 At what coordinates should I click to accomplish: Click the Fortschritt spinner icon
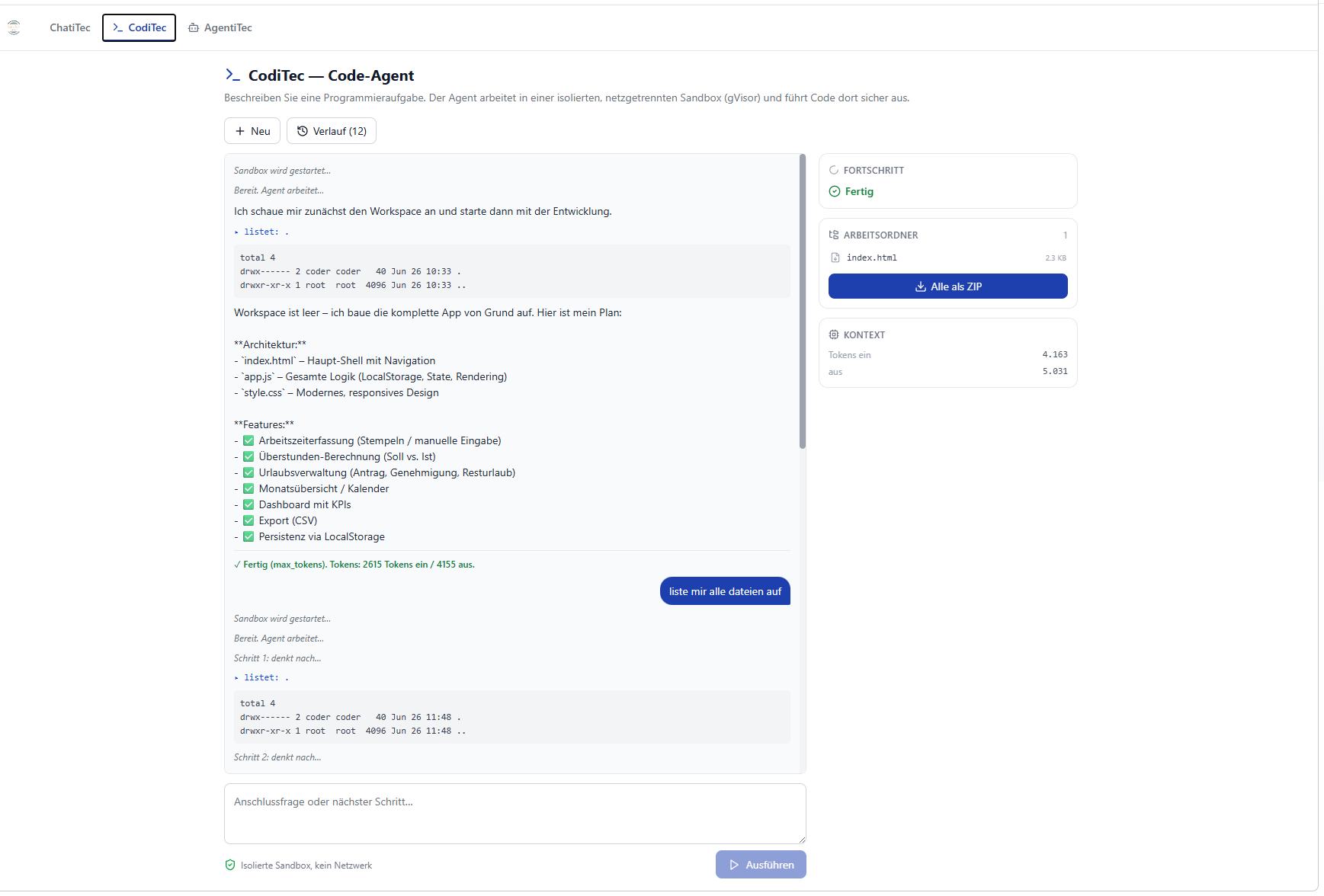point(834,170)
